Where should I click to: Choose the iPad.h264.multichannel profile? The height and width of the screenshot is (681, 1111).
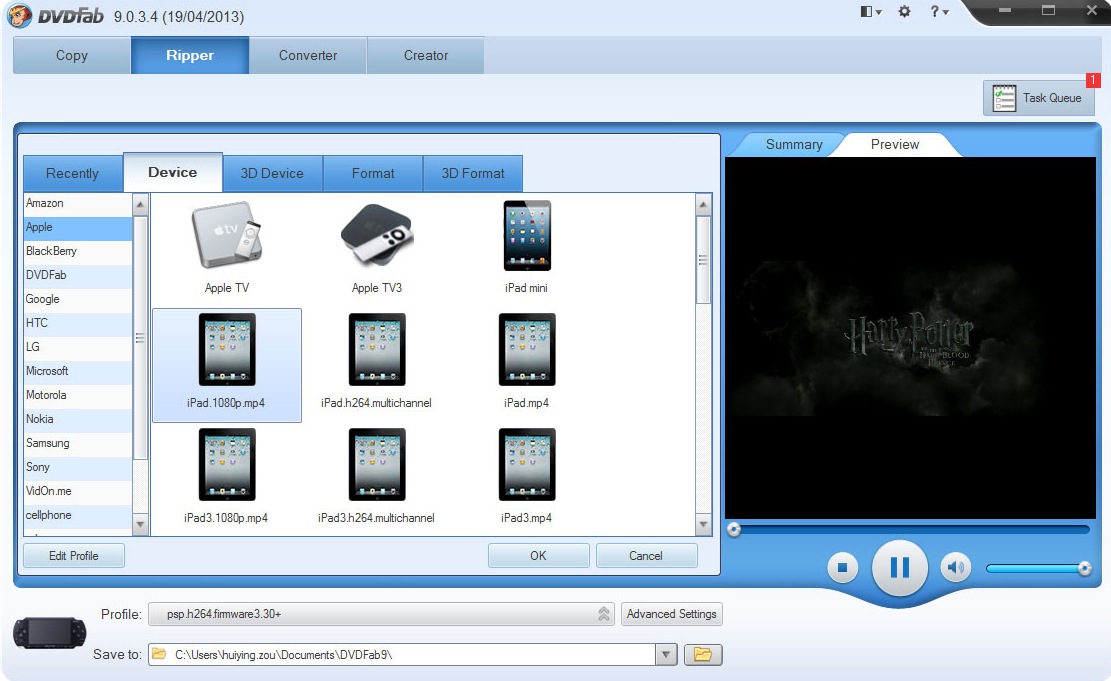[x=375, y=350]
